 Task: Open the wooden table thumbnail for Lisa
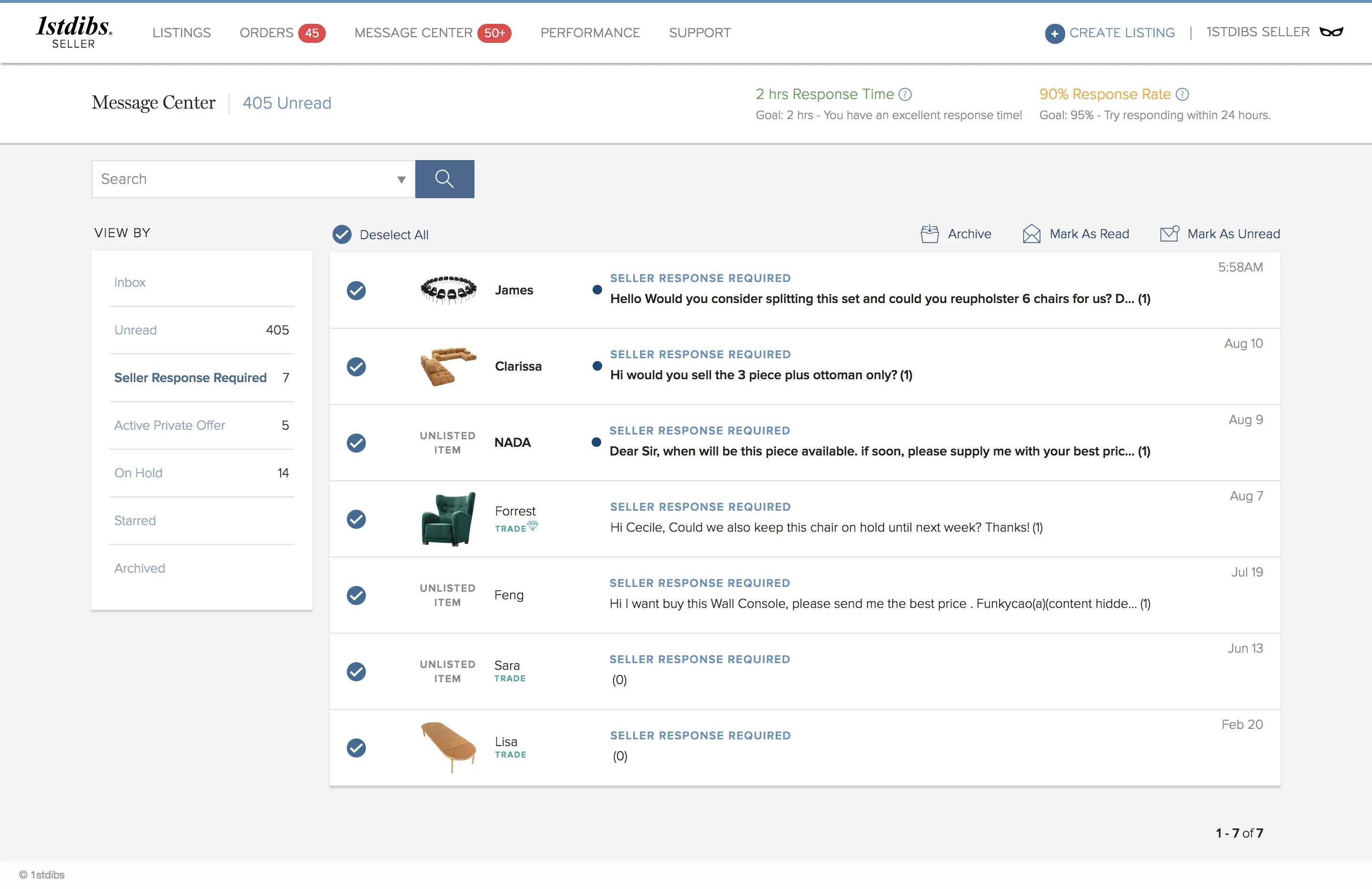[x=448, y=747]
